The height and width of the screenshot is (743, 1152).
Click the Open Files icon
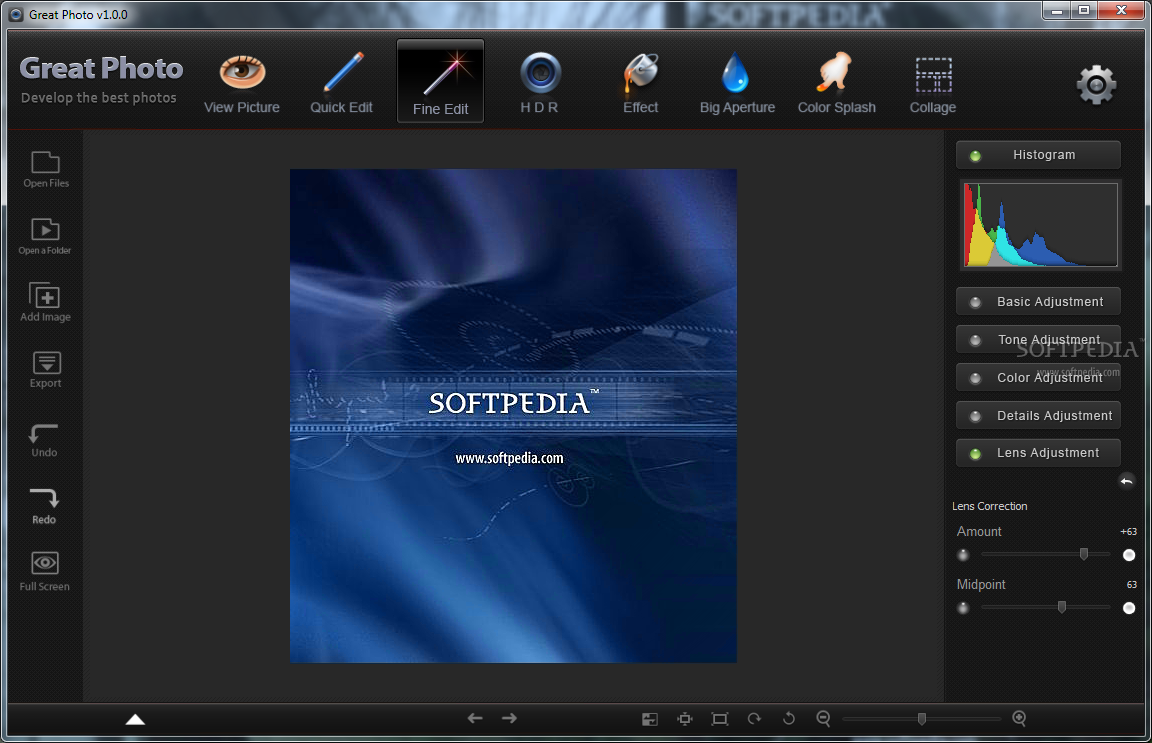click(x=46, y=169)
